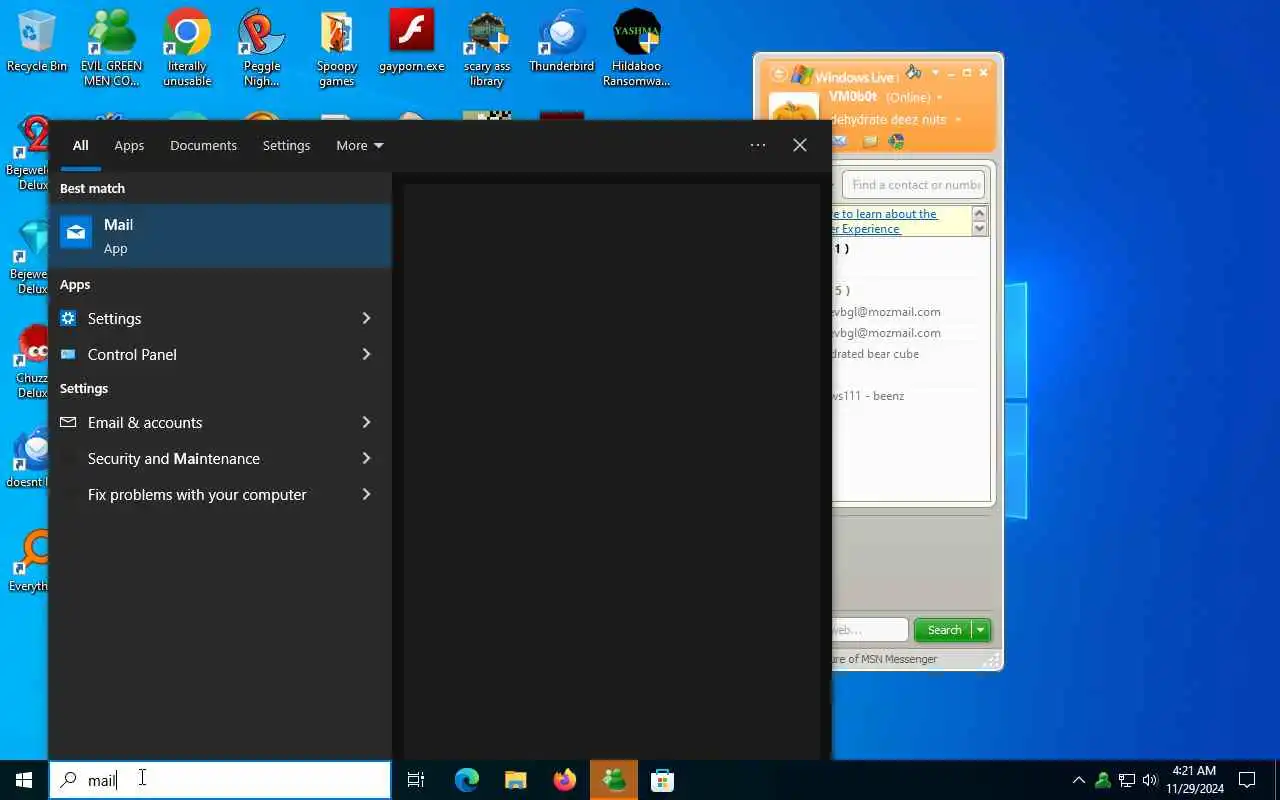The height and width of the screenshot is (800, 1280).
Task: Open the Spoopy games folder
Action: (x=337, y=48)
